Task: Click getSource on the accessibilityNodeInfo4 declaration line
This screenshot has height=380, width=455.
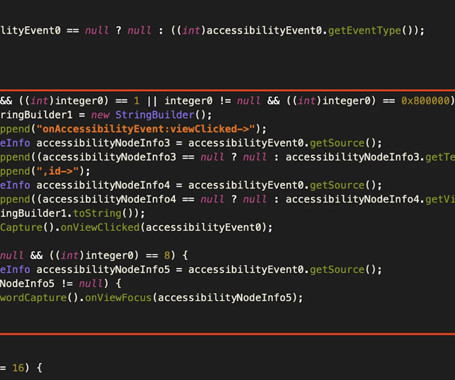Action: (x=337, y=185)
